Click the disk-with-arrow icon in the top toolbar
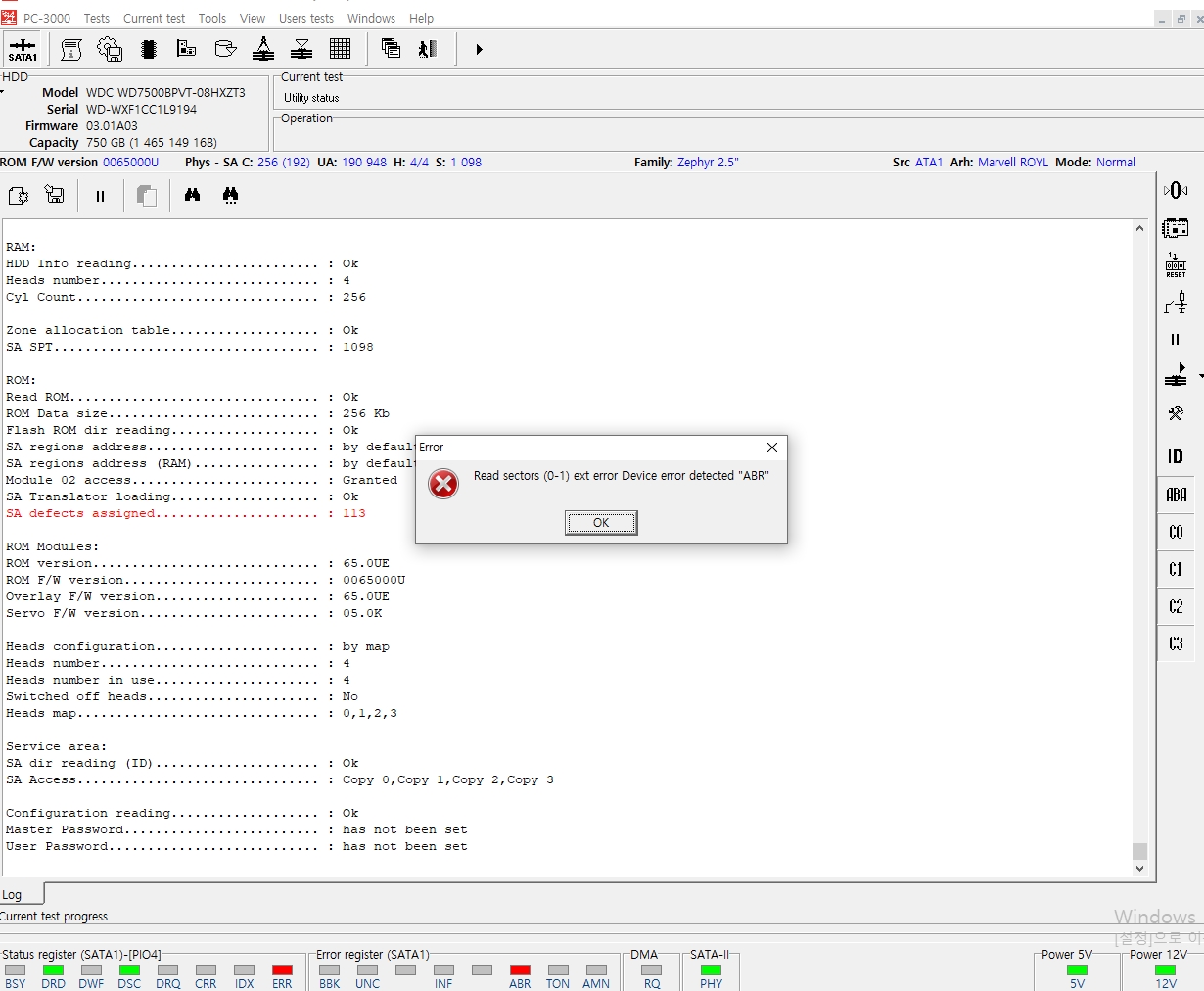The height and width of the screenshot is (991, 1204). pyautogui.click(x=225, y=49)
